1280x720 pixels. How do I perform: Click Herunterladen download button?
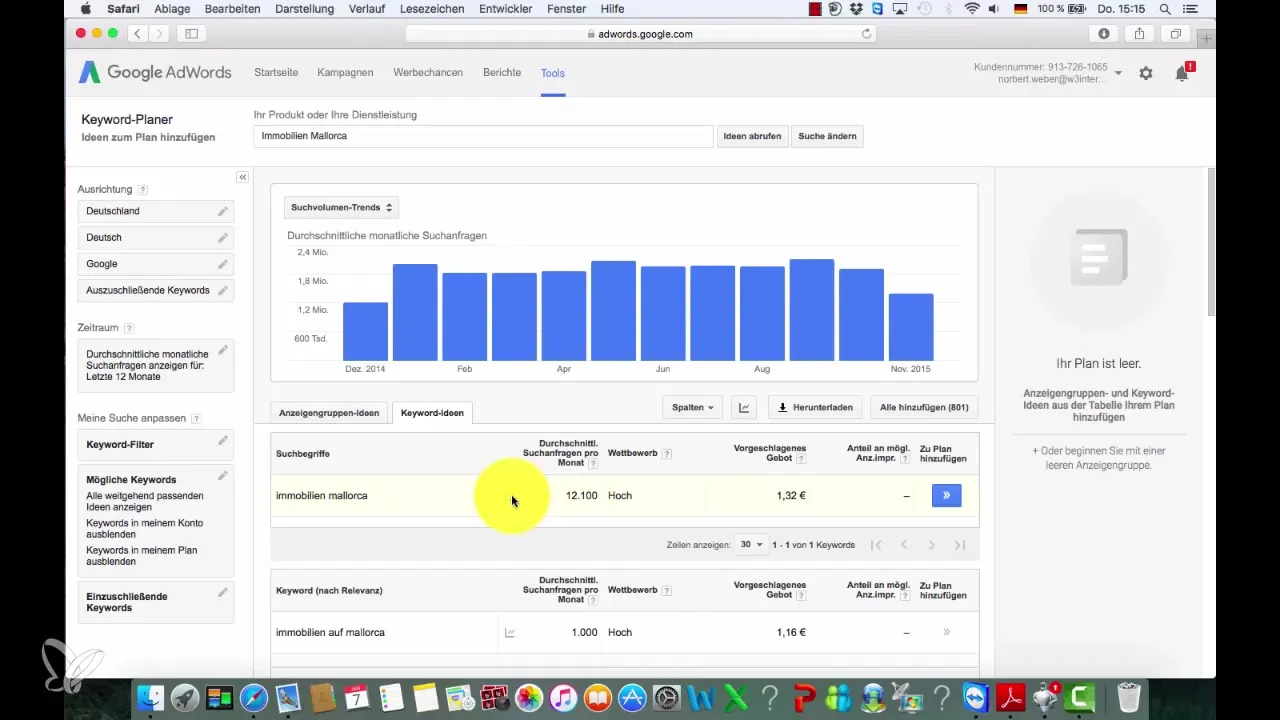click(815, 407)
